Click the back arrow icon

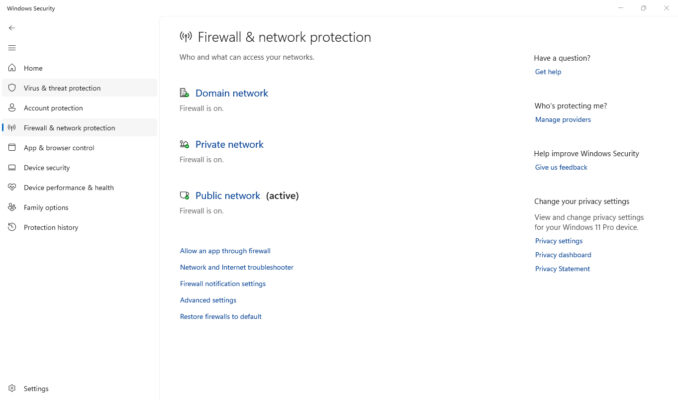tap(12, 28)
